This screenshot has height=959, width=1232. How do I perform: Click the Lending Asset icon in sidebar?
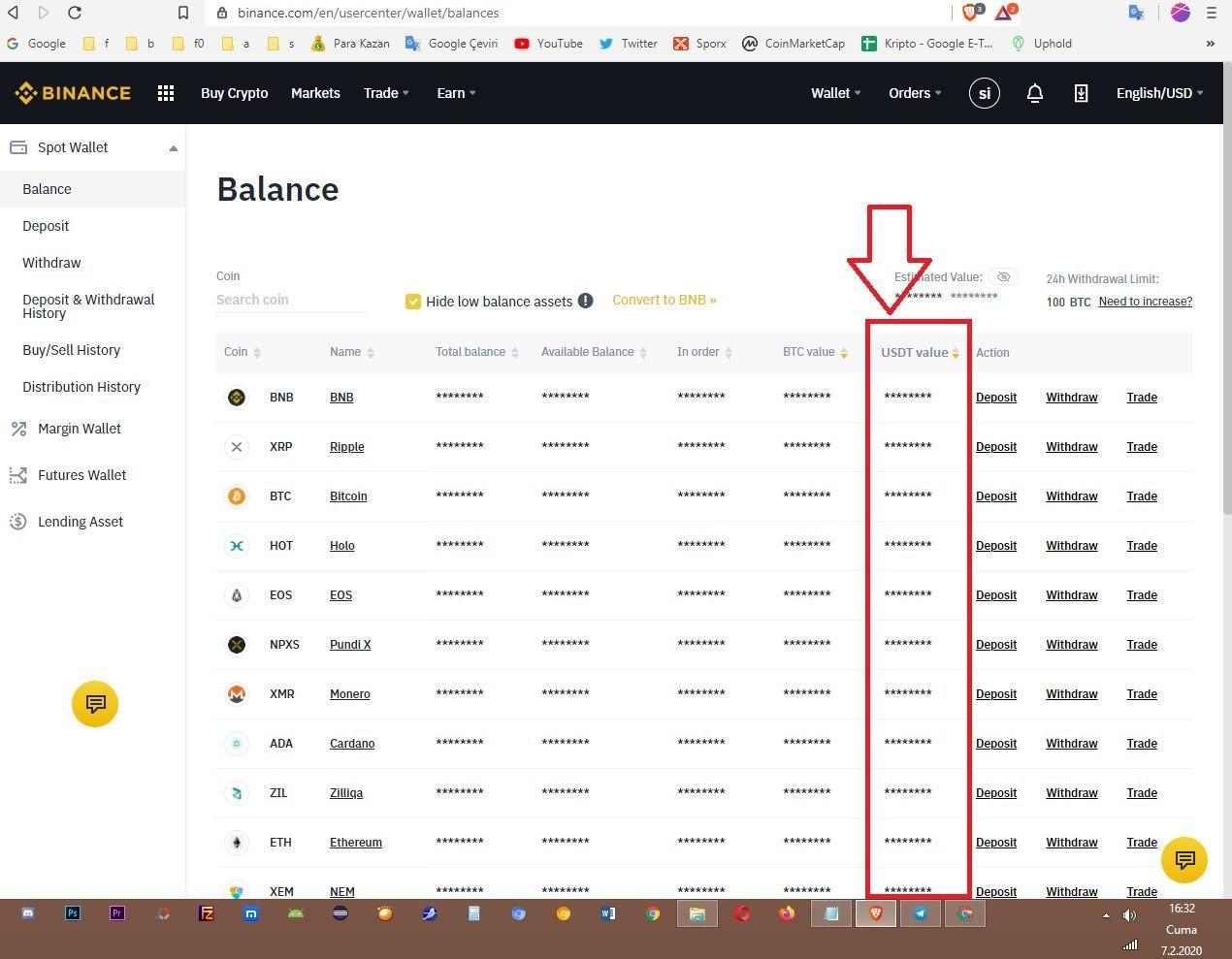[18, 522]
